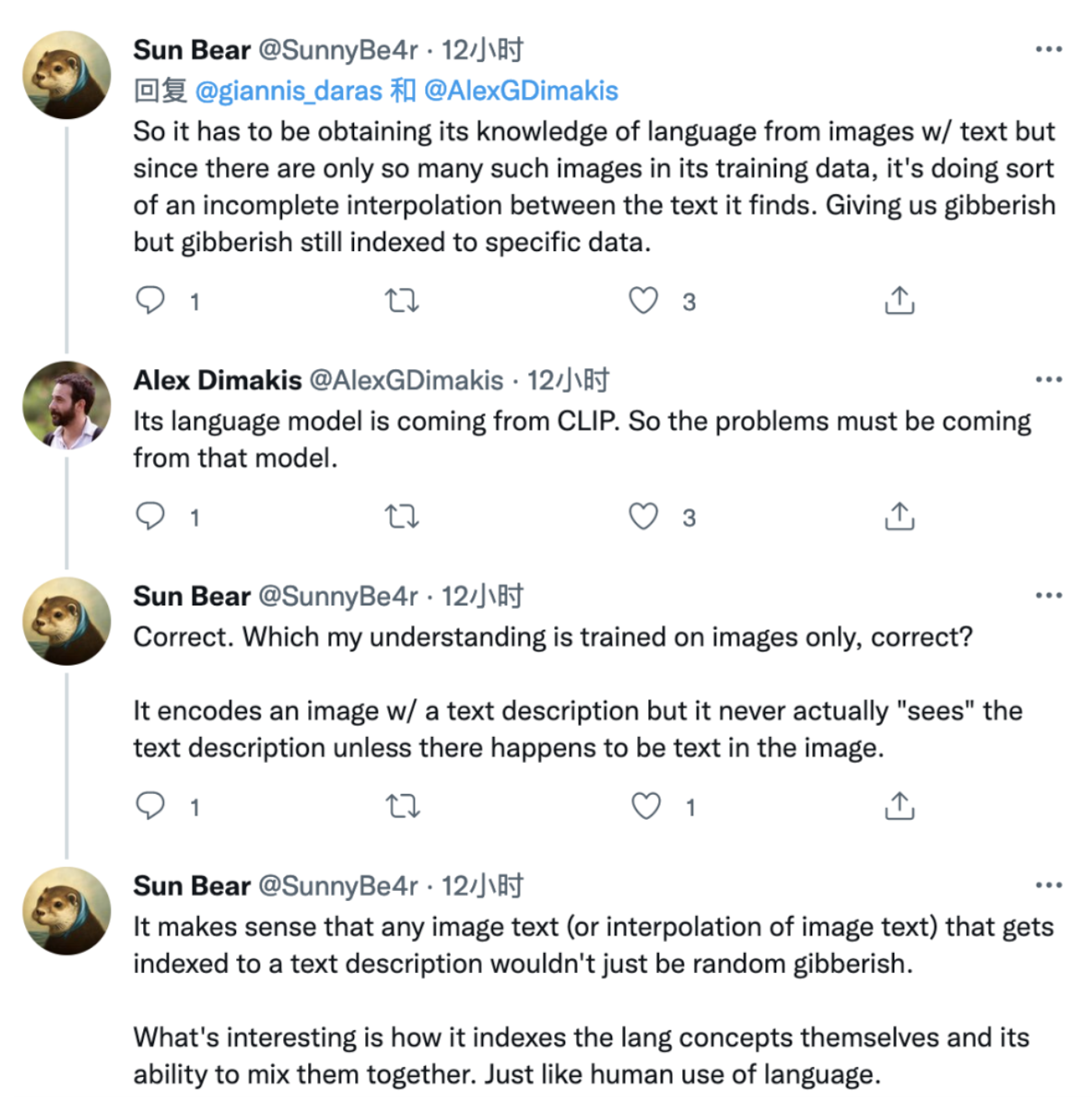Retweet Sun Bear's first tweet about gibberish
The width and height of the screenshot is (1092, 1097).
(402, 300)
